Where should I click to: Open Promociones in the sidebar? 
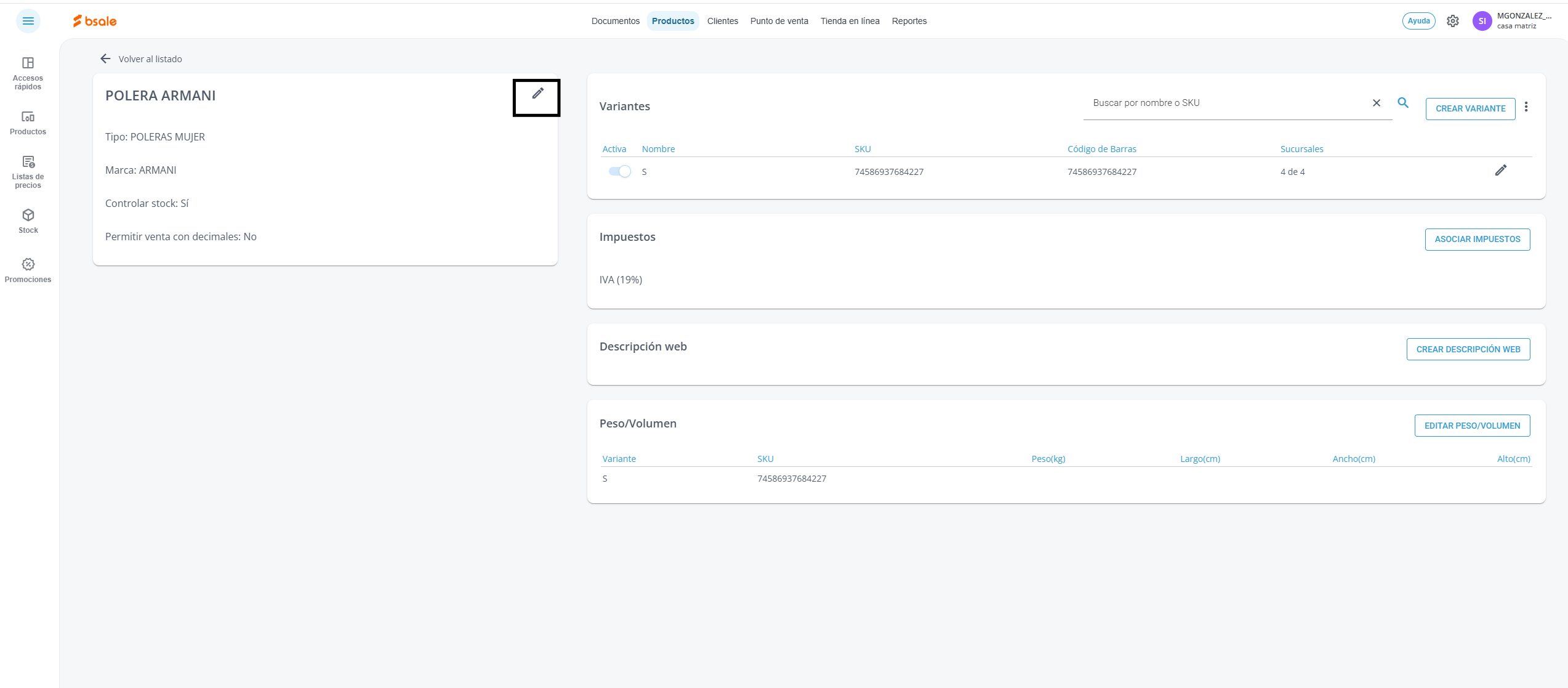point(28,270)
